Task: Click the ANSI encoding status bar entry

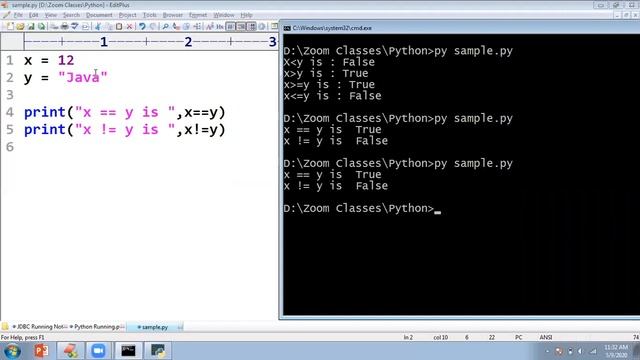Action: 546,338
